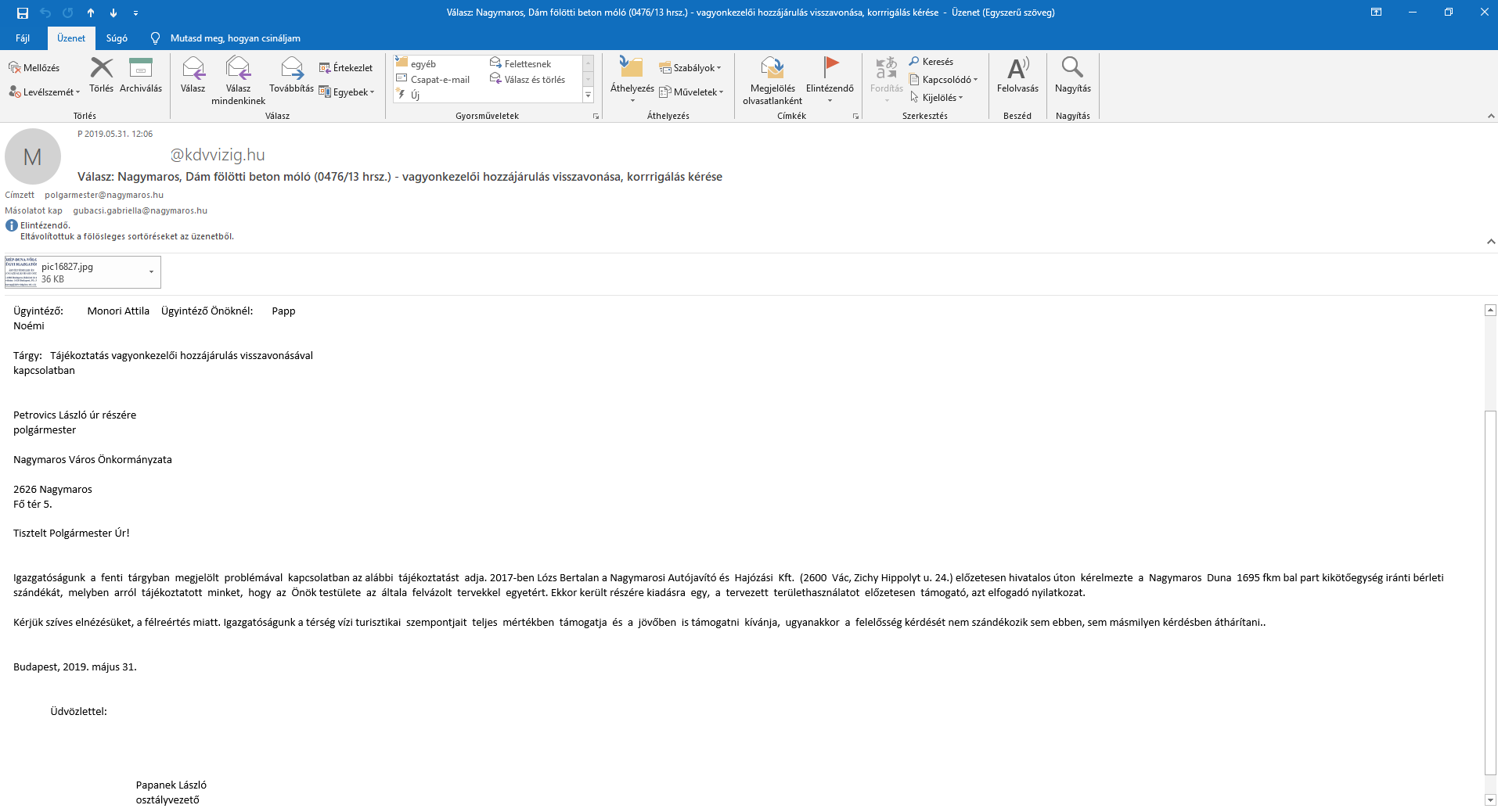Reply to all with Válasz mindenkinek
The height and width of the screenshot is (812, 1498).
[238, 70]
